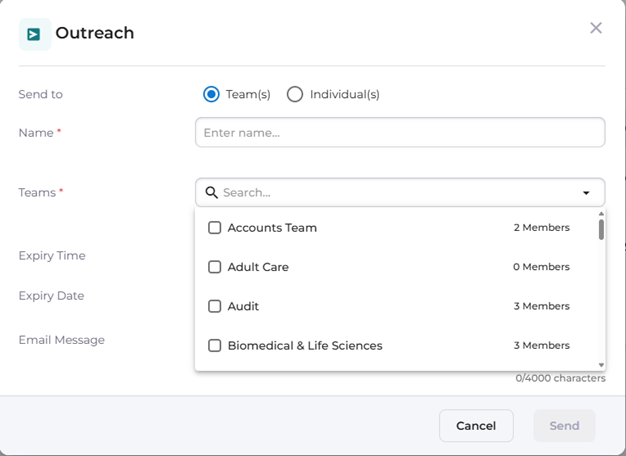Select the Audit list entry label

coord(243,306)
